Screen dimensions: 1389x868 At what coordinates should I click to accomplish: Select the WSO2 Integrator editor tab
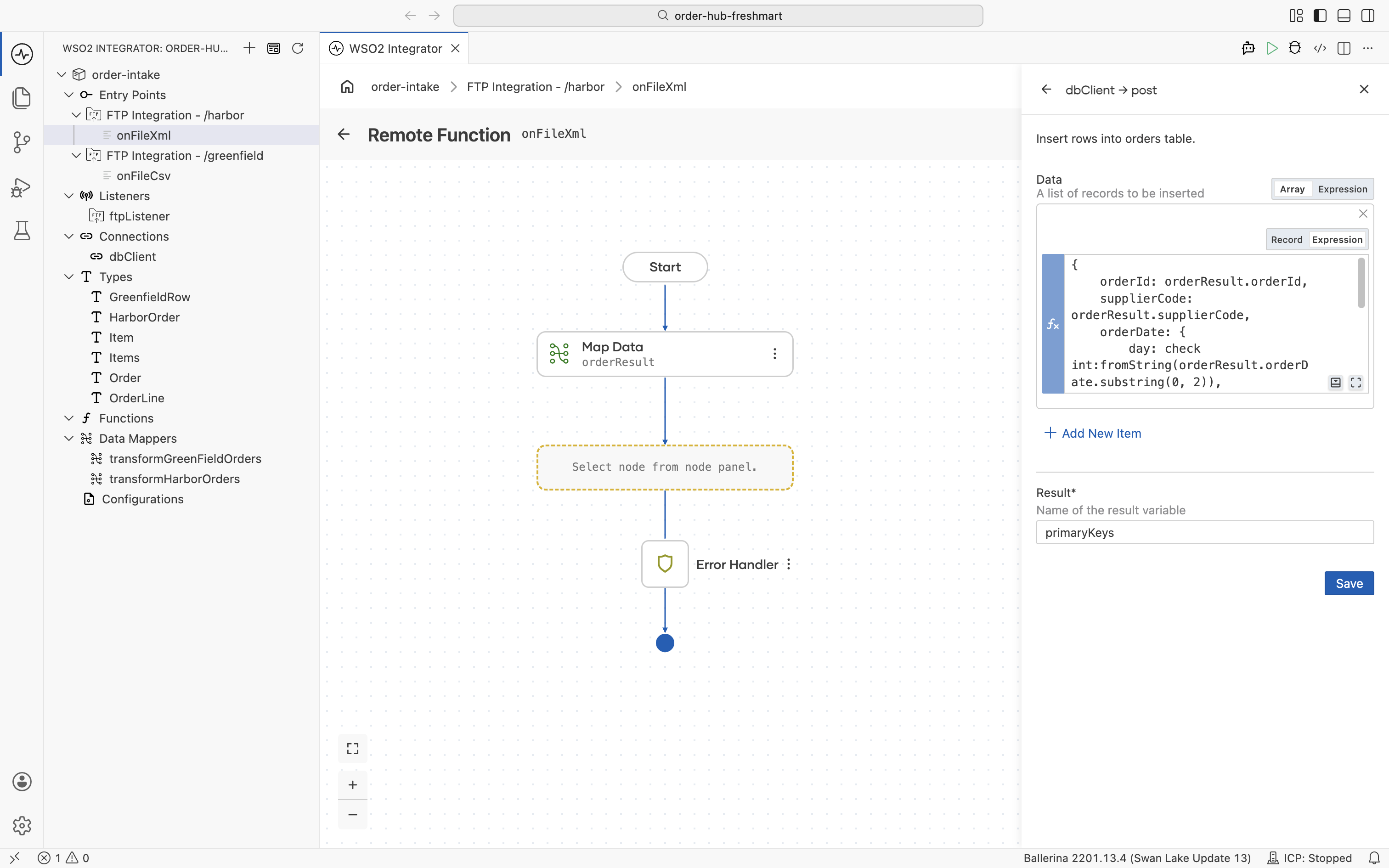point(394,48)
